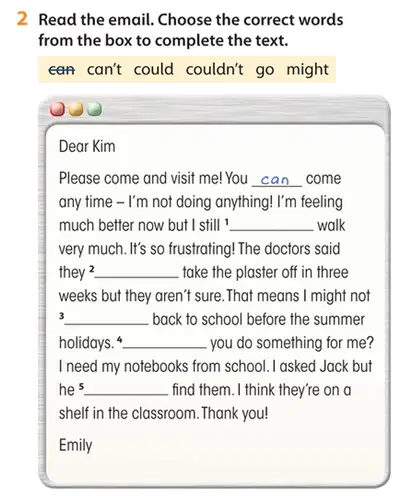Click the 'Emily' signature
This screenshot has width=400, height=496.
[75, 446]
